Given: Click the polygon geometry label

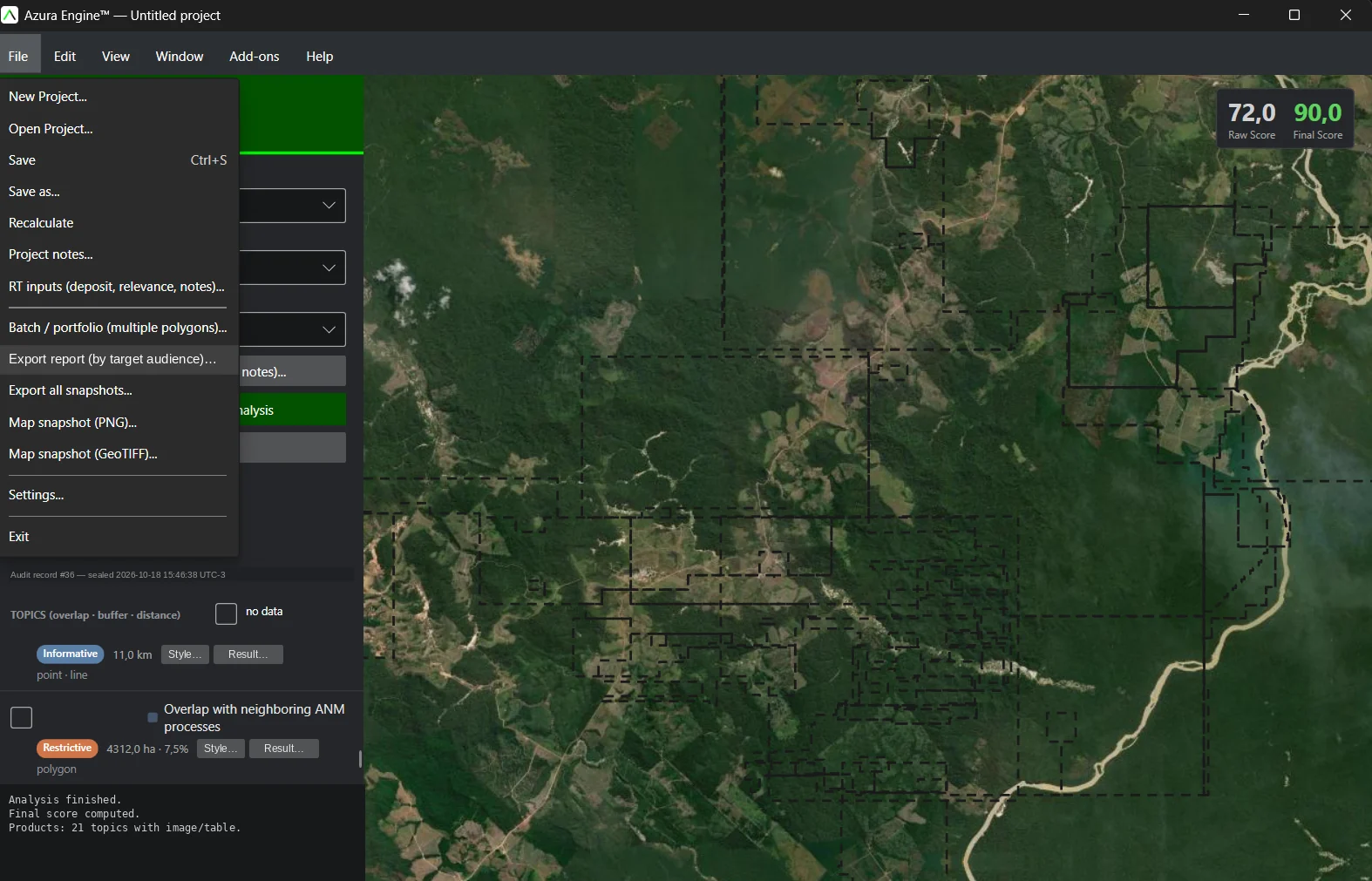Looking at the screenshot, I should (57, 769).
